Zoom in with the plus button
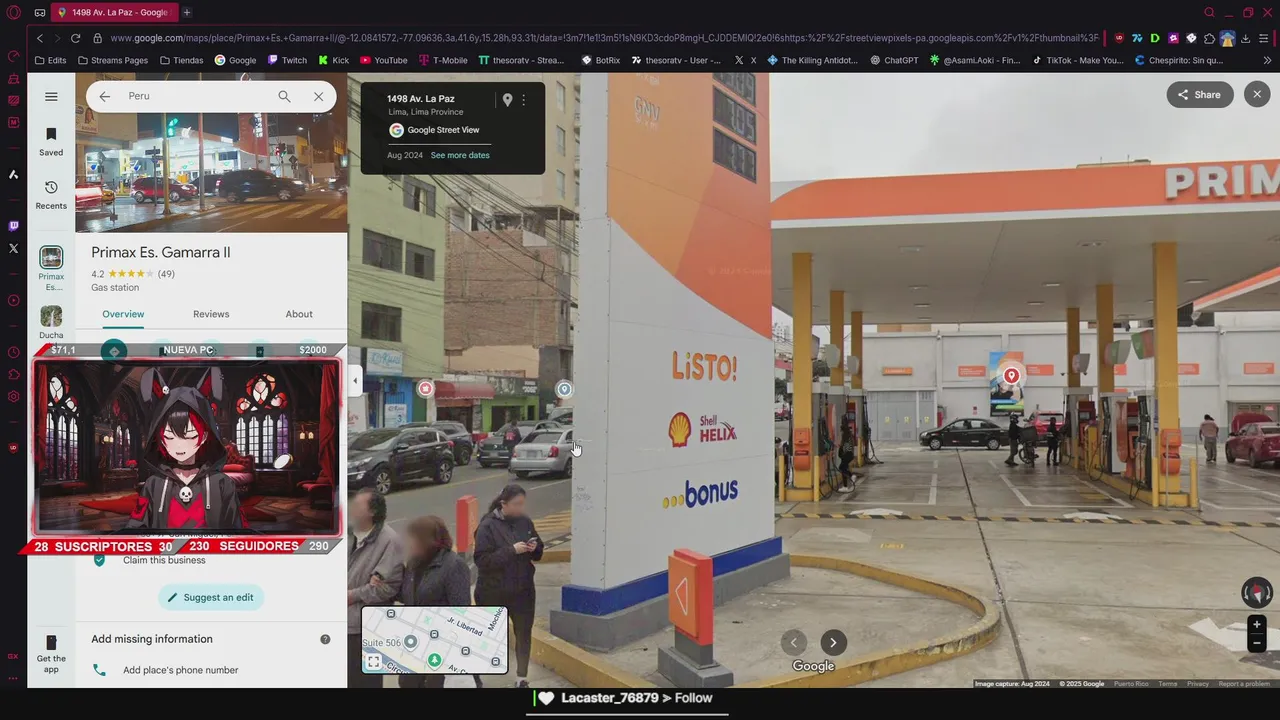The width and height of the screenshot is (1280, 720). click(x=1257, y=625)
